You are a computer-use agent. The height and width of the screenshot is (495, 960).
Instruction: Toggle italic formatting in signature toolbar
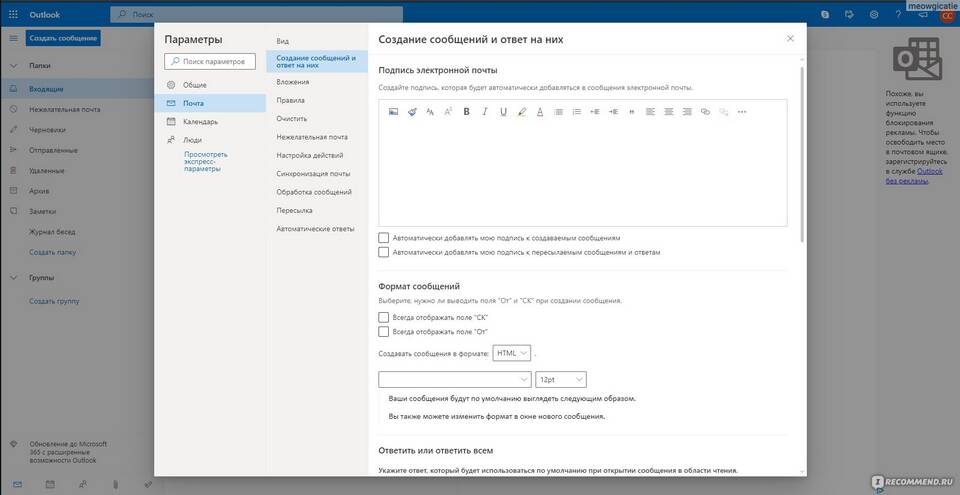click(484, 112)
